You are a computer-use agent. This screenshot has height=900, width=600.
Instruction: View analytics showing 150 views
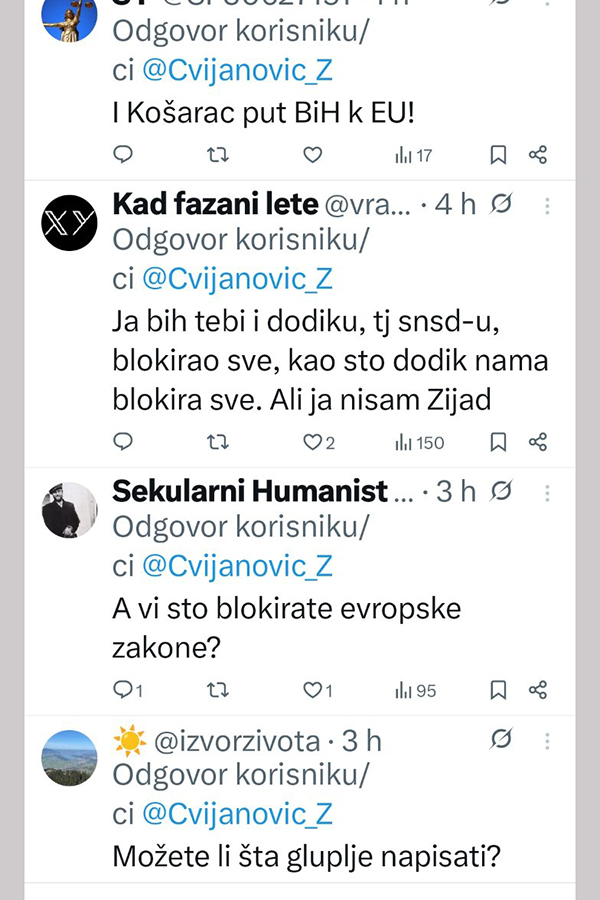tap(420, 442)
